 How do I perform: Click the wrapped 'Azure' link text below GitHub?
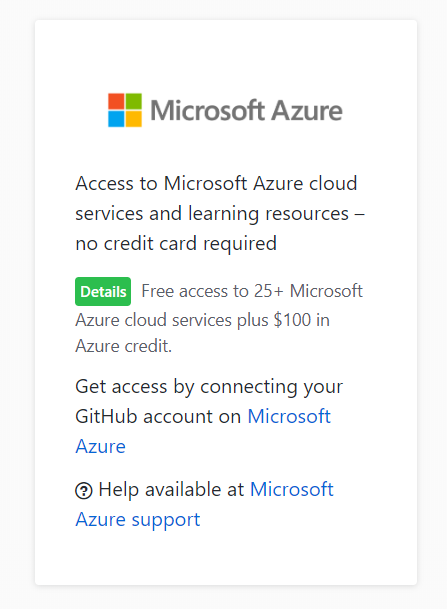pos(101,446)
